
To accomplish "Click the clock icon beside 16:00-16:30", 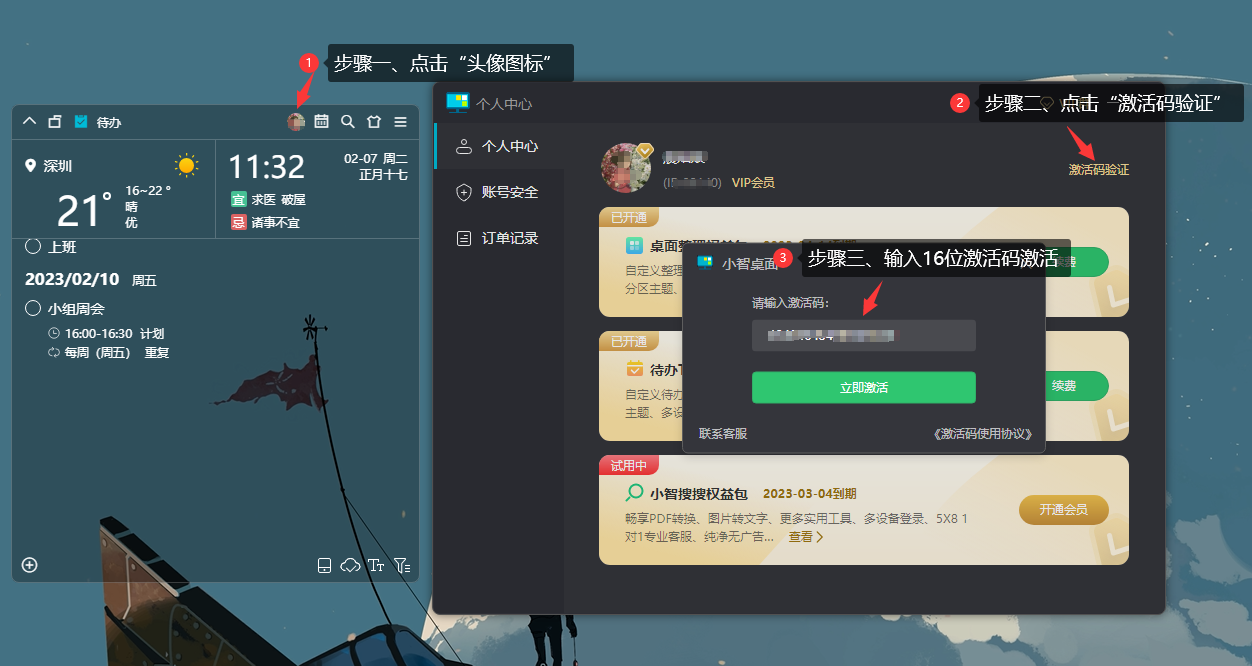I will 53,333.
